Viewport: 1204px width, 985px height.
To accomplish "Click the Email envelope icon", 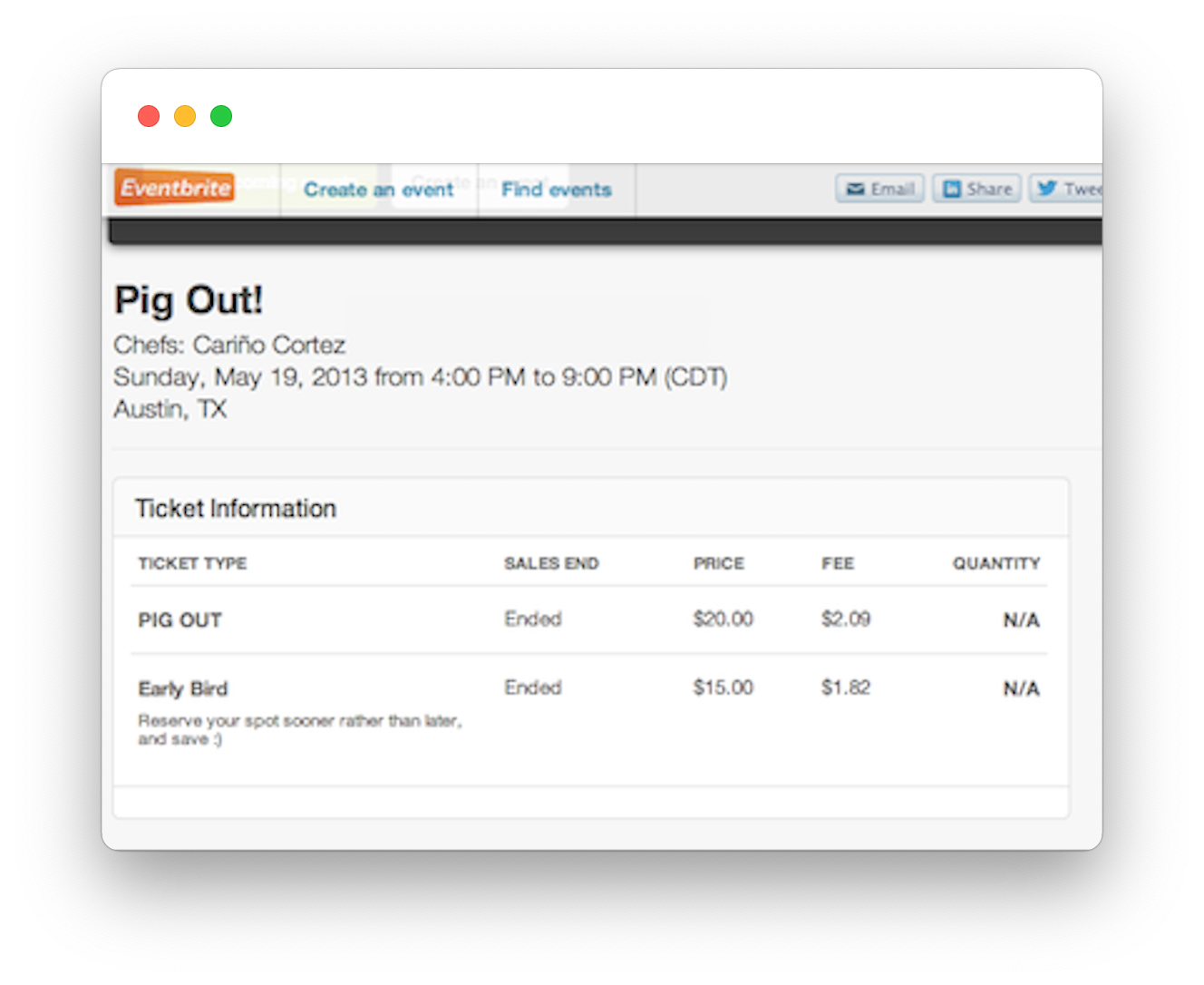I will tap(855, 189).
